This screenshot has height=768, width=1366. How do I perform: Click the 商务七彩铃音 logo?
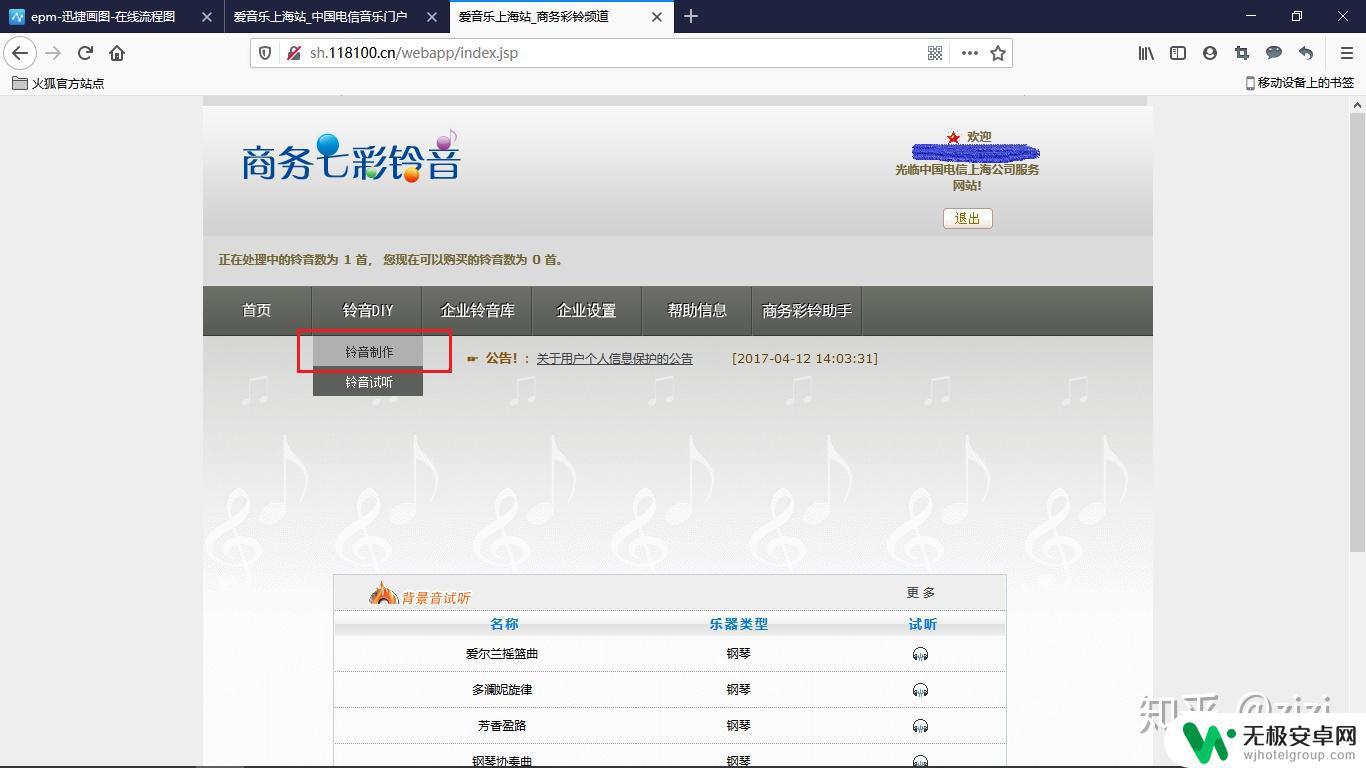350,158
